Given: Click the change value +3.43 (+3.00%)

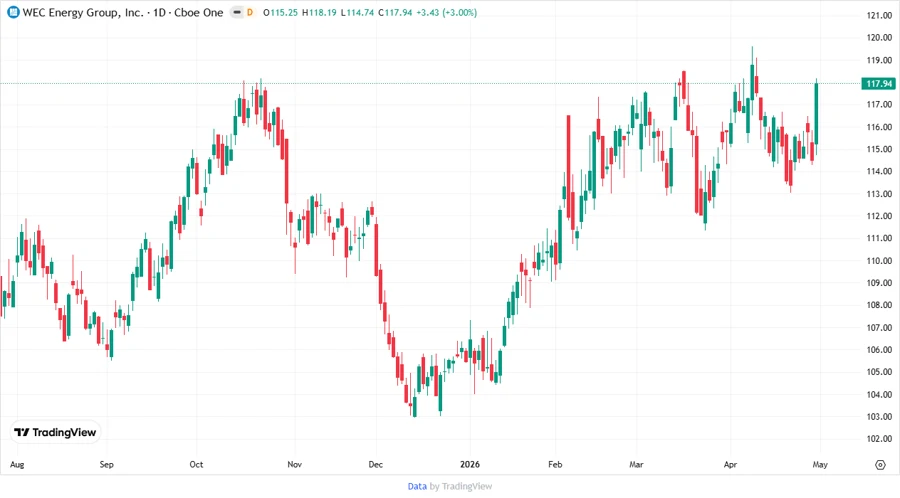Looking at the screenshot, I should (x=447, y=13).
